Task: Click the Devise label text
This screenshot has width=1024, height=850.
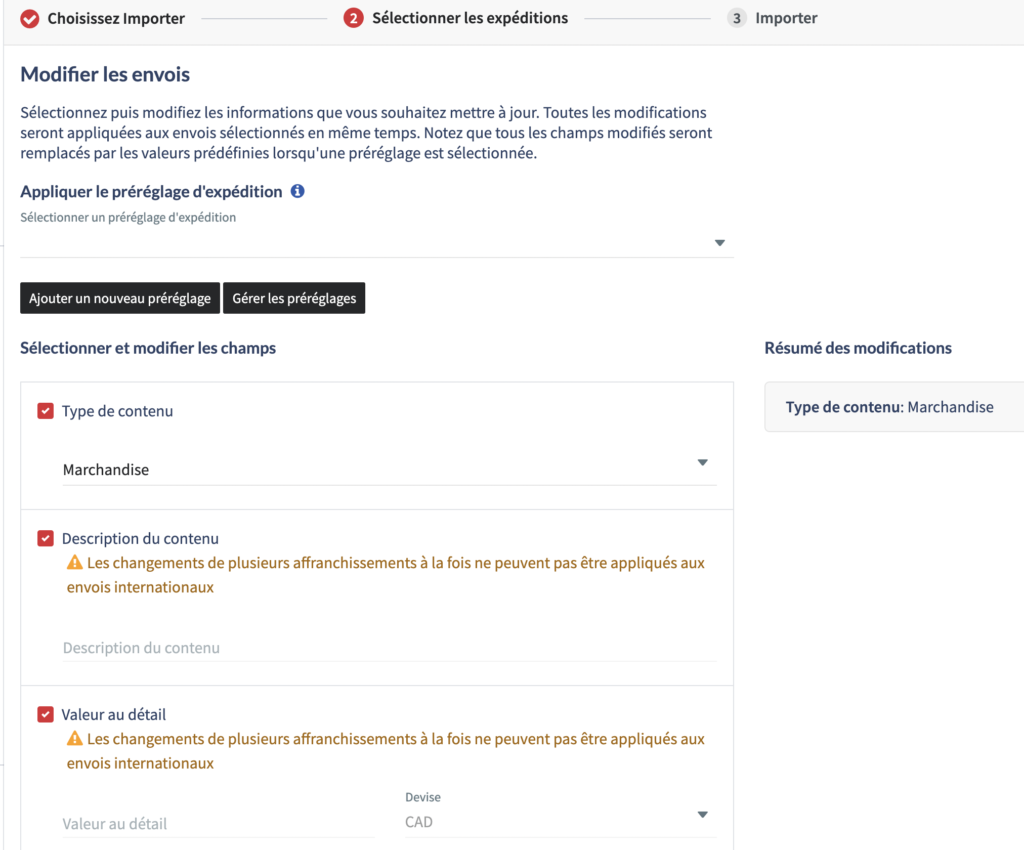Action: pyautogui.click(x=423, y=797)
